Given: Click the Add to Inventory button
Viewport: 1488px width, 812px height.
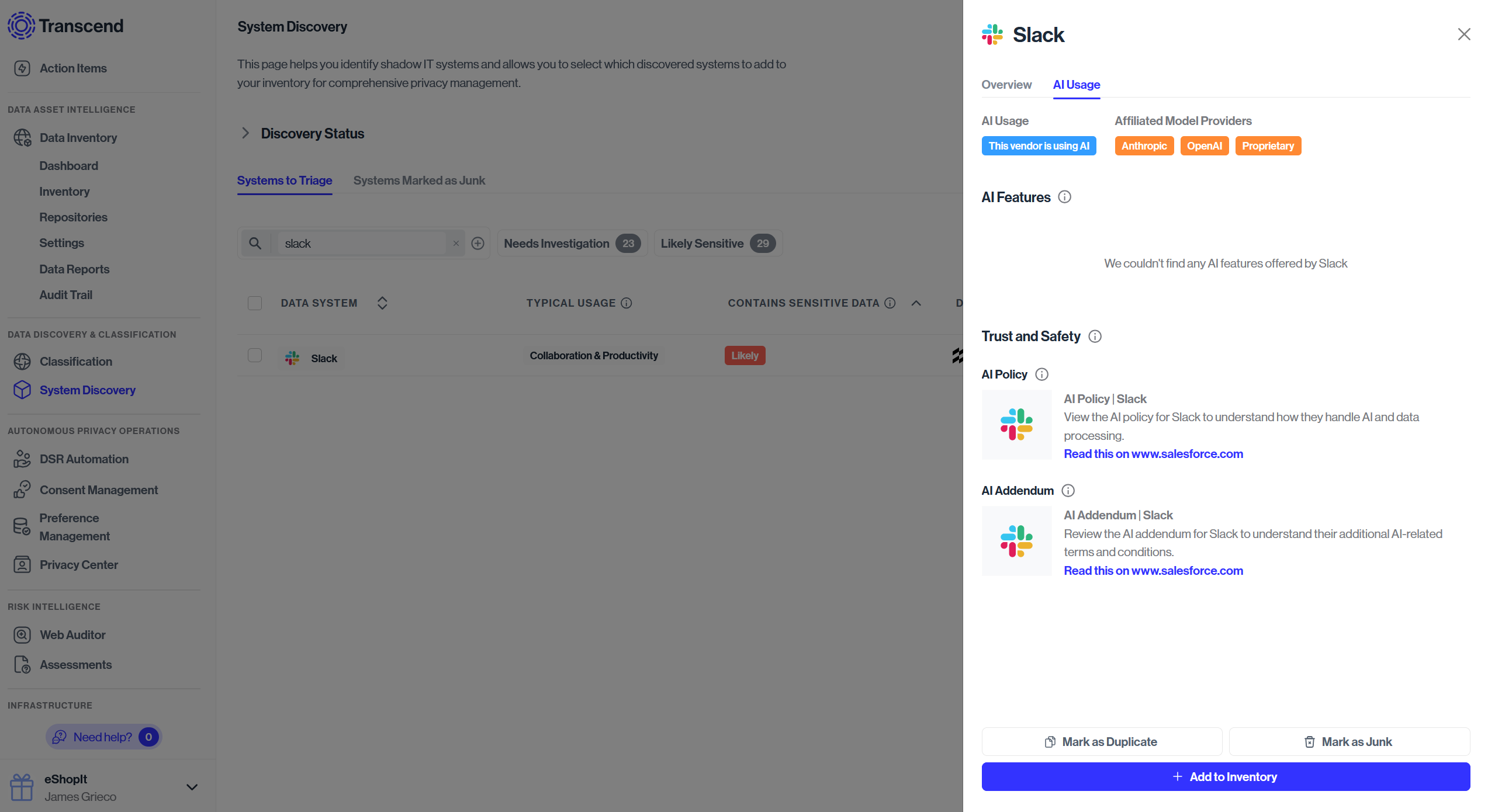Looking at the screenshot, I should tap(1226, 777).
